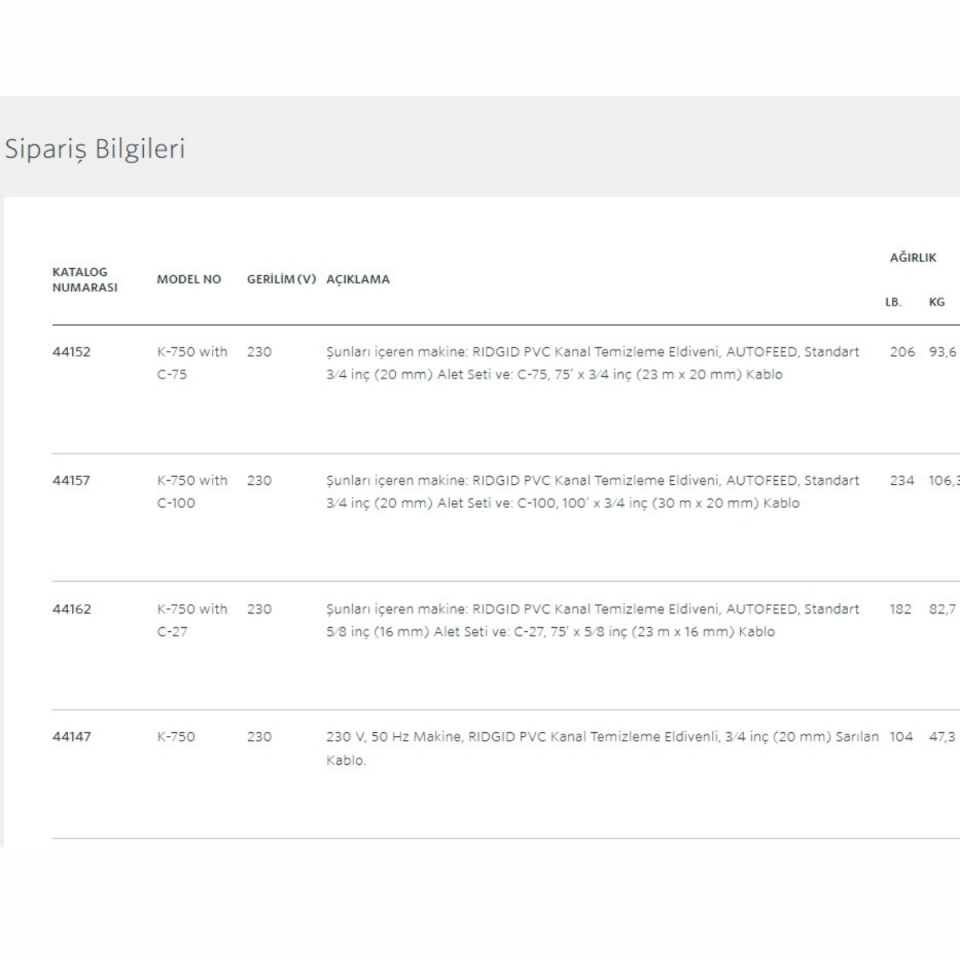This screenshot has height=960, width=960.
Task: Click the K-750 with C-100 model cell
Action: tap(192, 491)
